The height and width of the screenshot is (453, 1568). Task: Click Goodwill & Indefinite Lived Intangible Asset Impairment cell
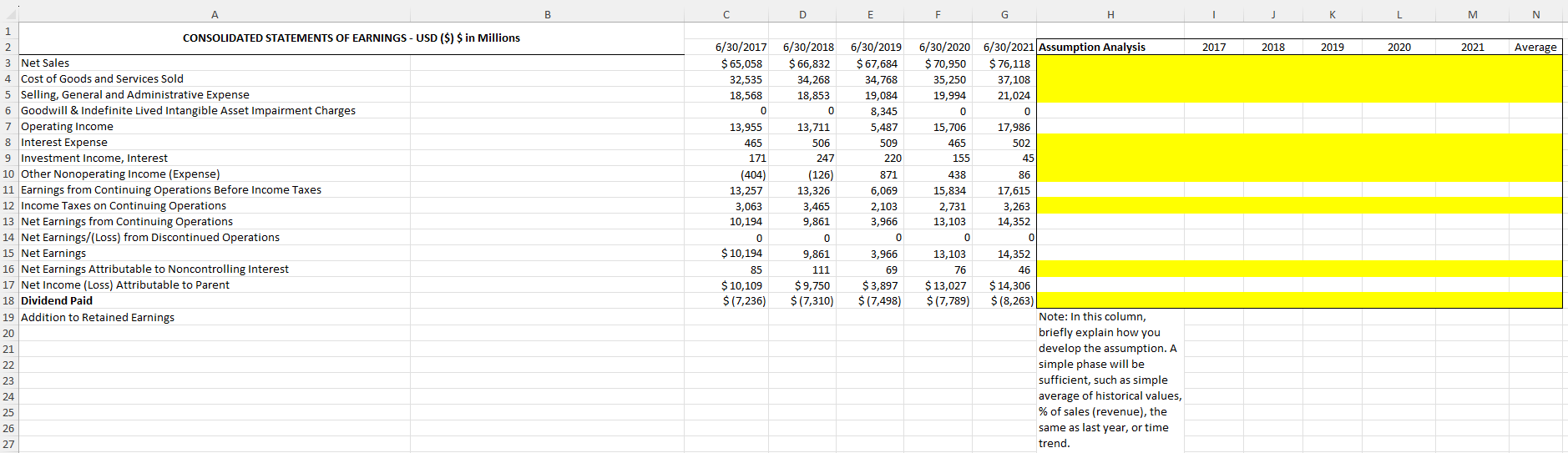coord(215,110)
